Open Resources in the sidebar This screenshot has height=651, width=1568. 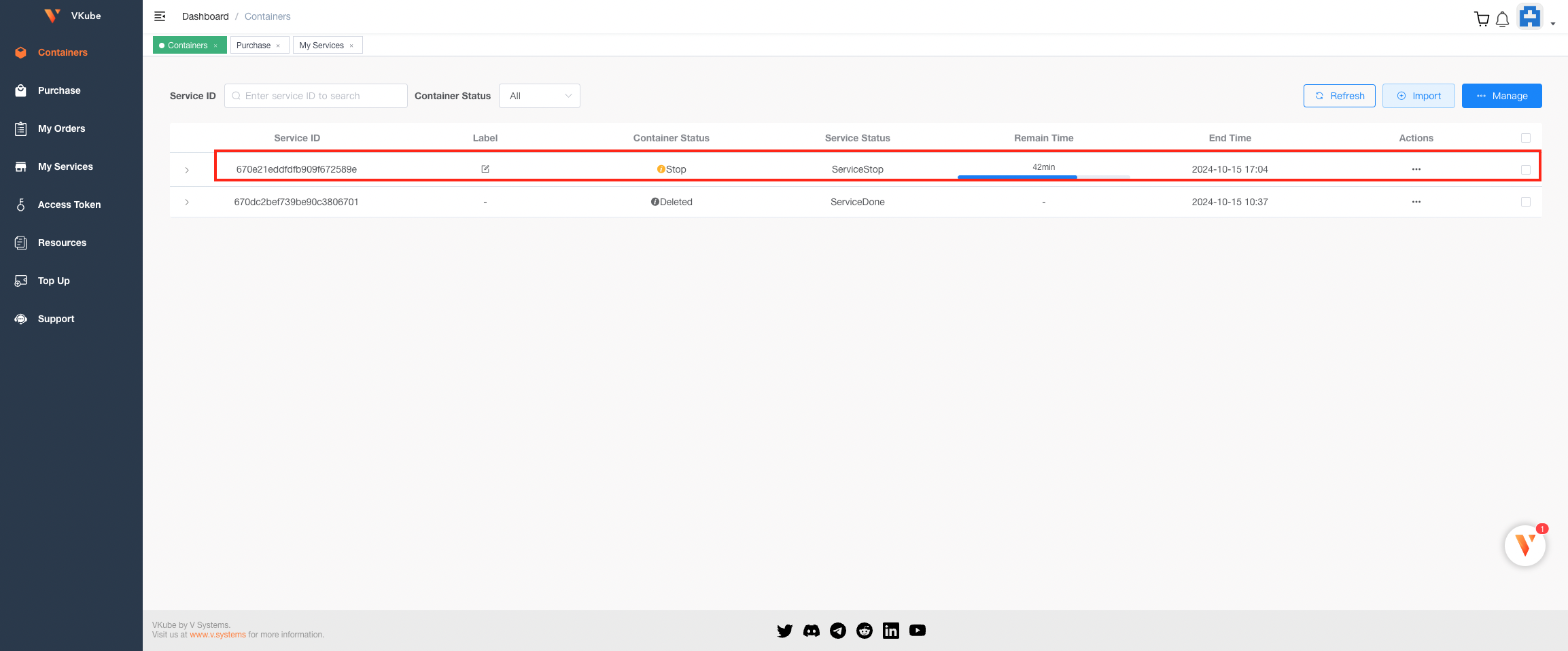pos(62,243)
